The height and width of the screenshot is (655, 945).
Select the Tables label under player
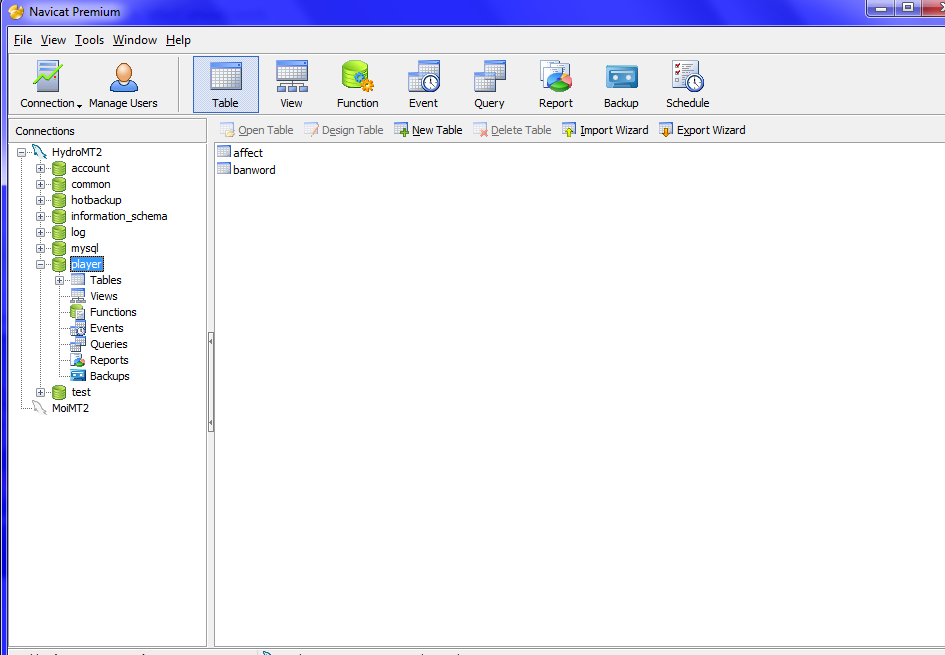click(106, 280)
